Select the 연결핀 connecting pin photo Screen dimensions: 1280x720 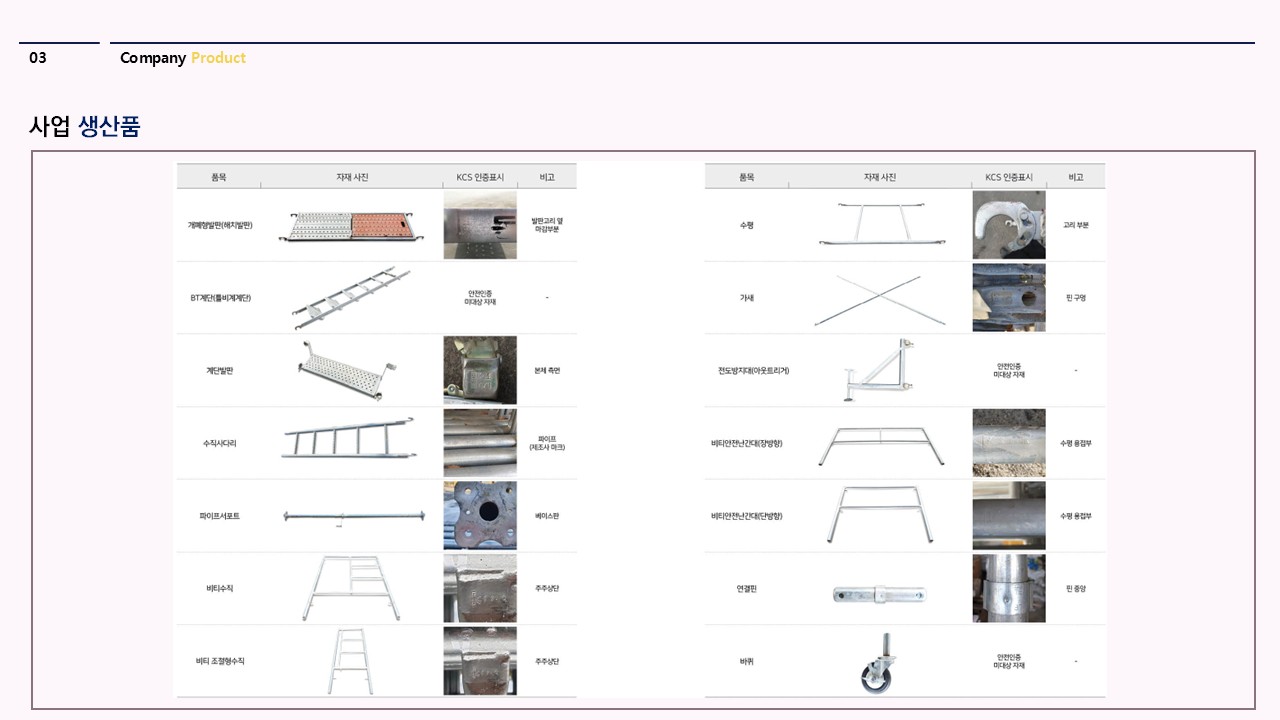pos(879,594)
